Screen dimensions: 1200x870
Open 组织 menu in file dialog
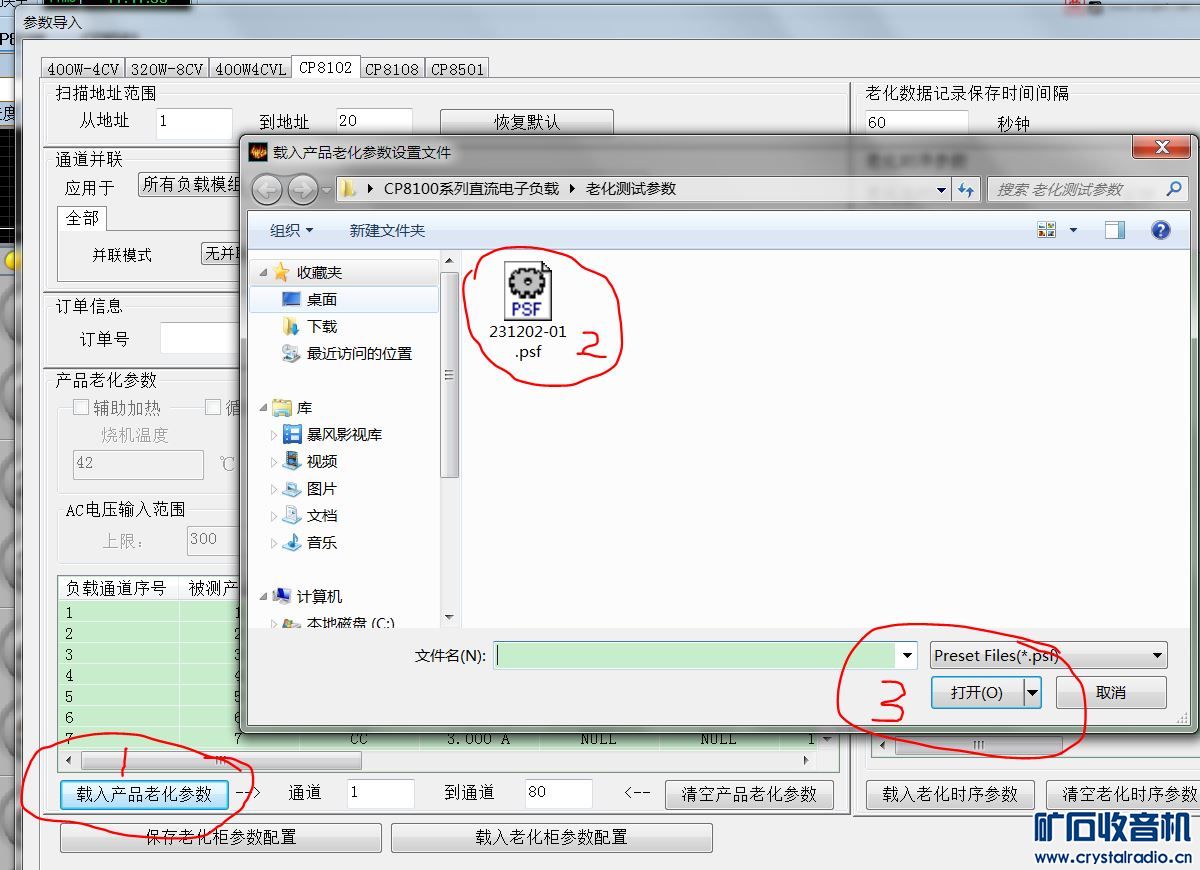coord(291,230)
